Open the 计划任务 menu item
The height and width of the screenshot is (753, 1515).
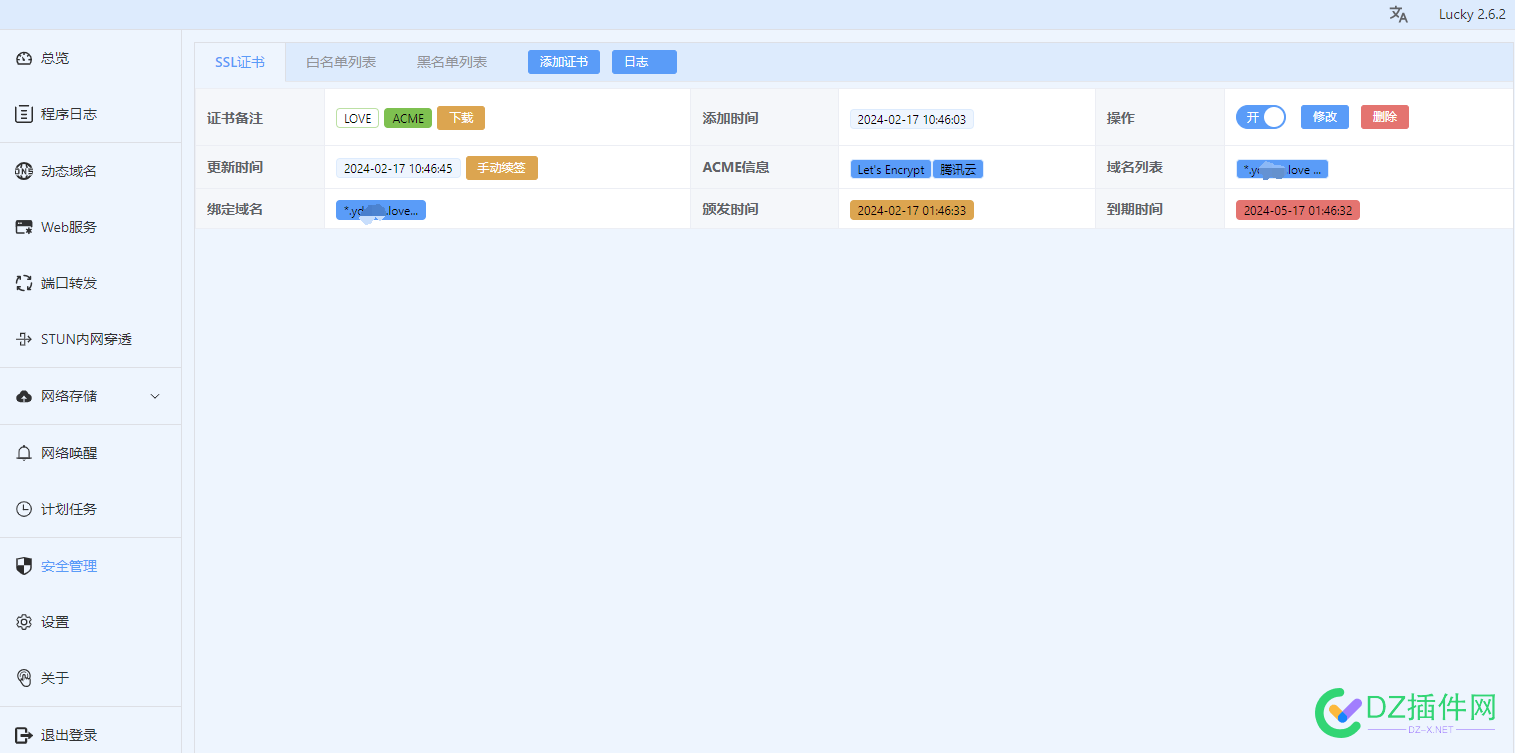pos(90,509)
